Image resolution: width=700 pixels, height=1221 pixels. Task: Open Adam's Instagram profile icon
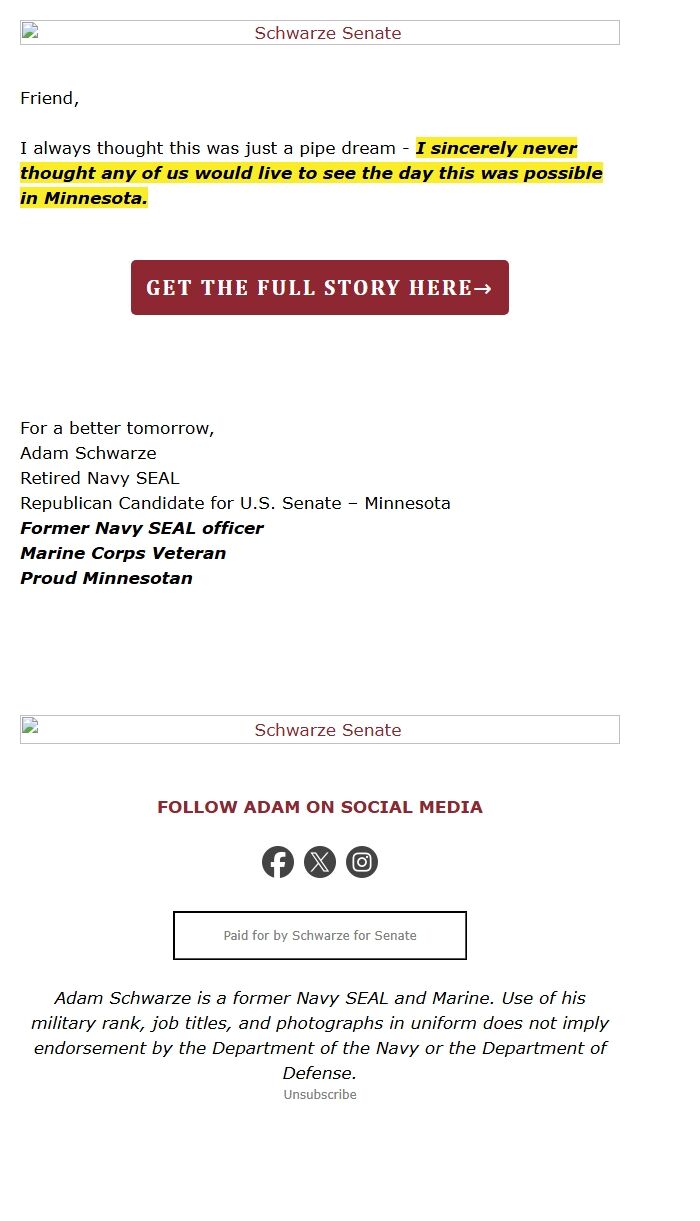pos(362,861)
